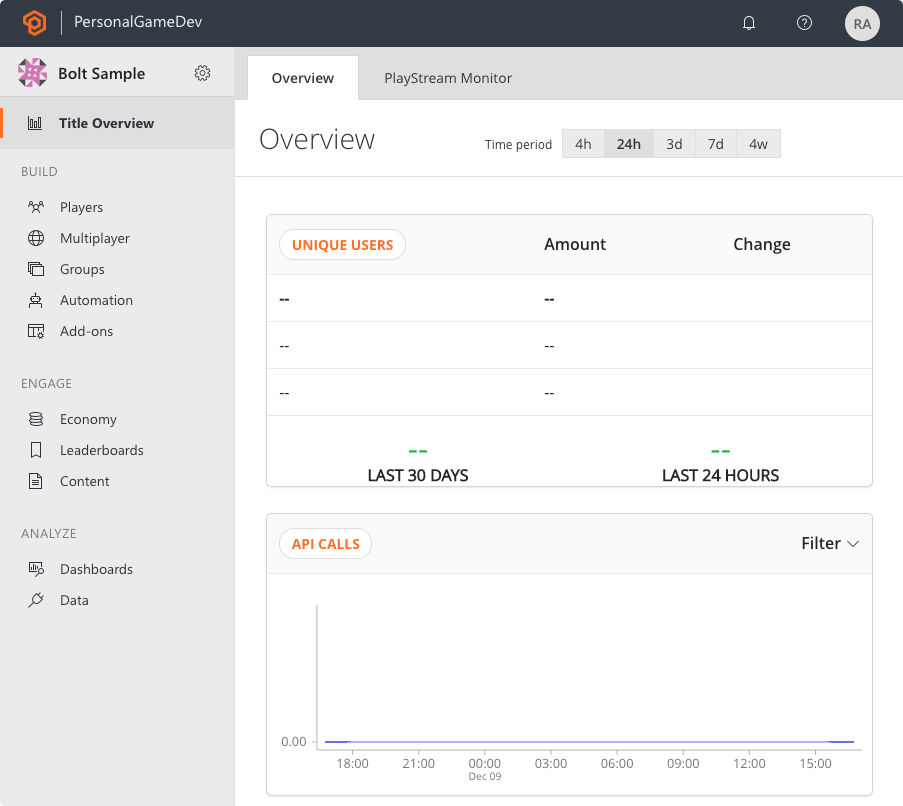The height and width of the screenshot is (806, 903).
Task: Go to the Multiplayer section
Action: tap(94, 238)
